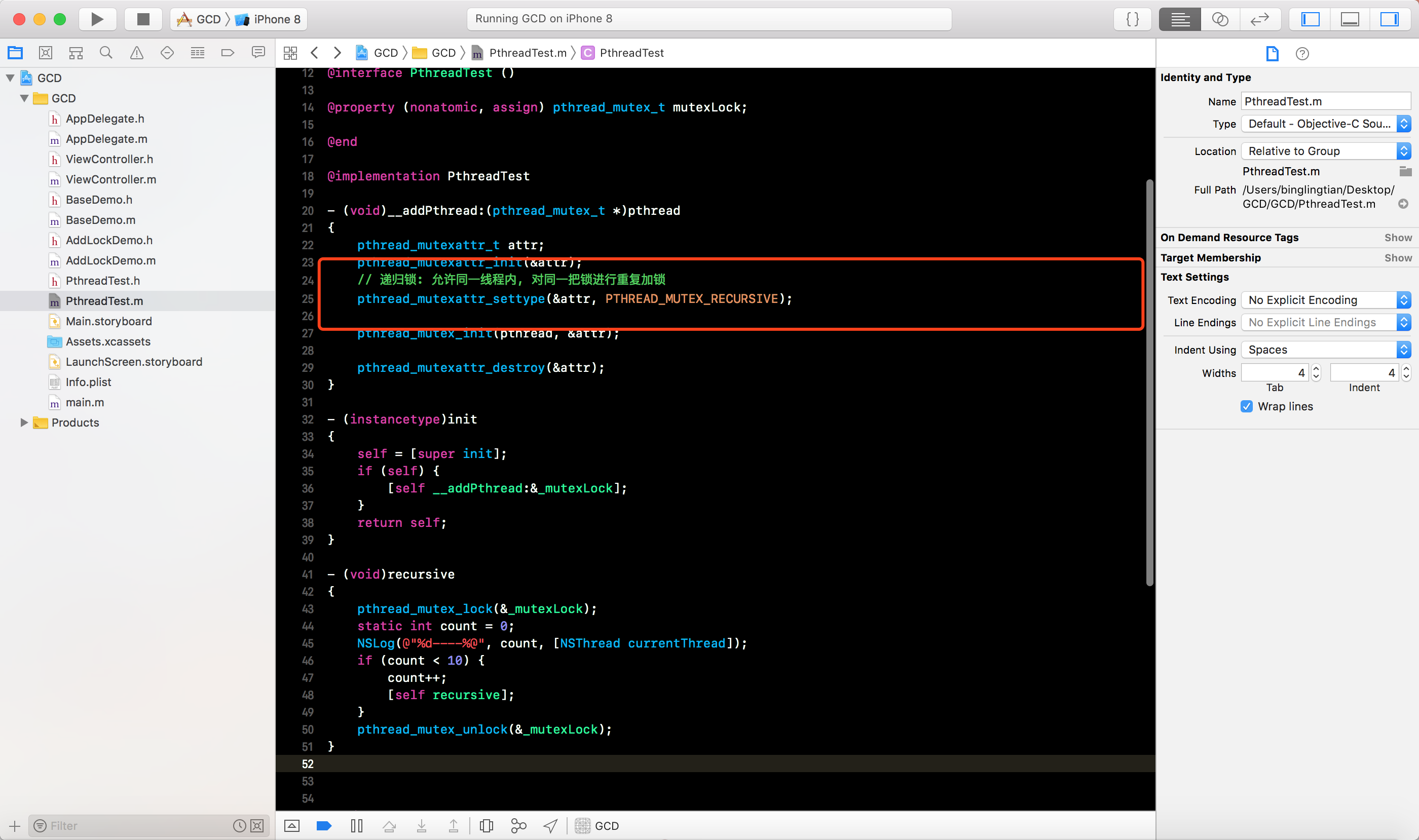The height and width of the screenshot is (840, 1419).
Task: Collapse the GCD group folder
Action: 24,98
